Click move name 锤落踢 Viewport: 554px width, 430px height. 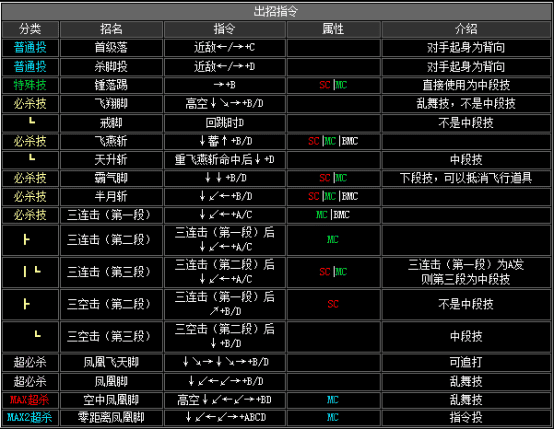[x=111, y=85]
